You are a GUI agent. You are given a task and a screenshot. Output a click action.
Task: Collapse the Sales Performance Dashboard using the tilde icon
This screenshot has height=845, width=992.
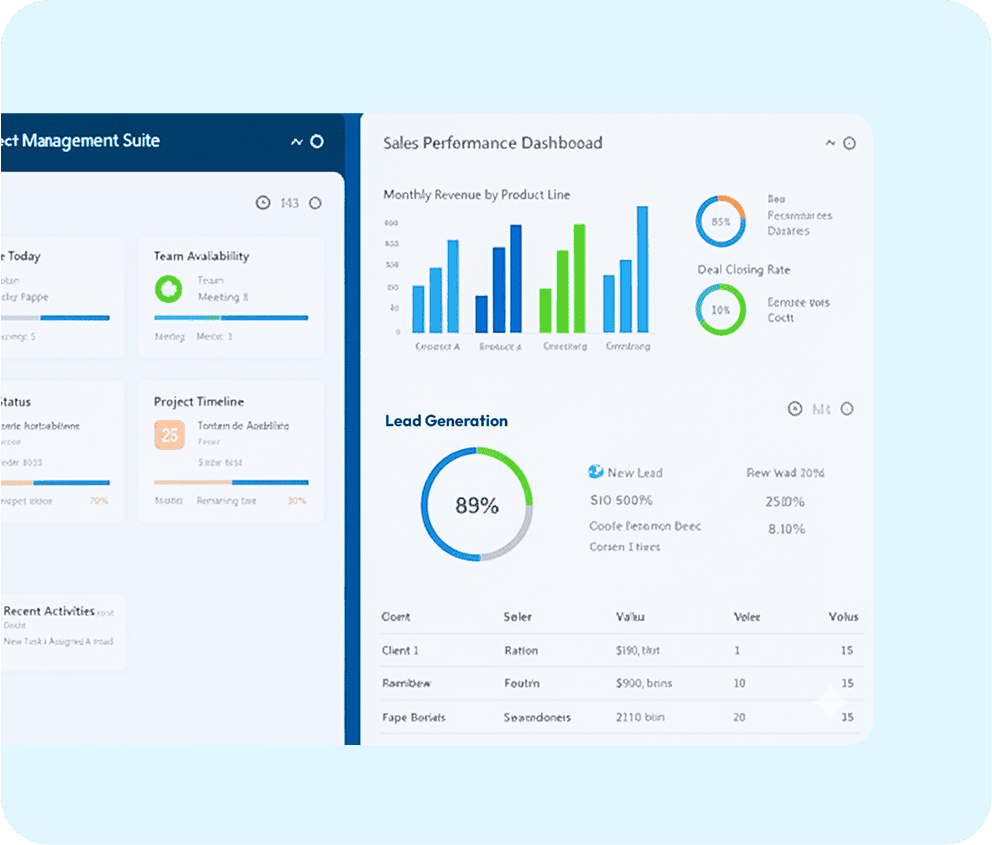(829, 144)
